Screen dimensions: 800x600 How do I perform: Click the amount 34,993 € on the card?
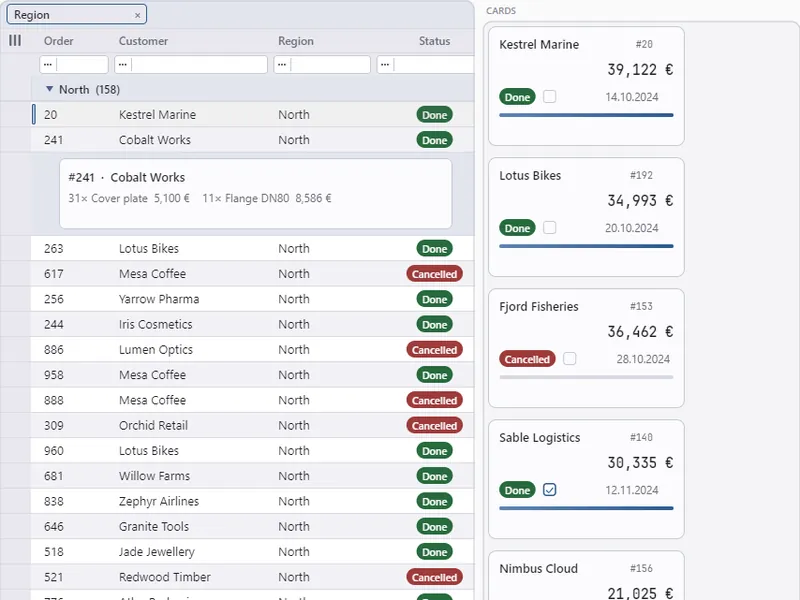pos(640,201)
